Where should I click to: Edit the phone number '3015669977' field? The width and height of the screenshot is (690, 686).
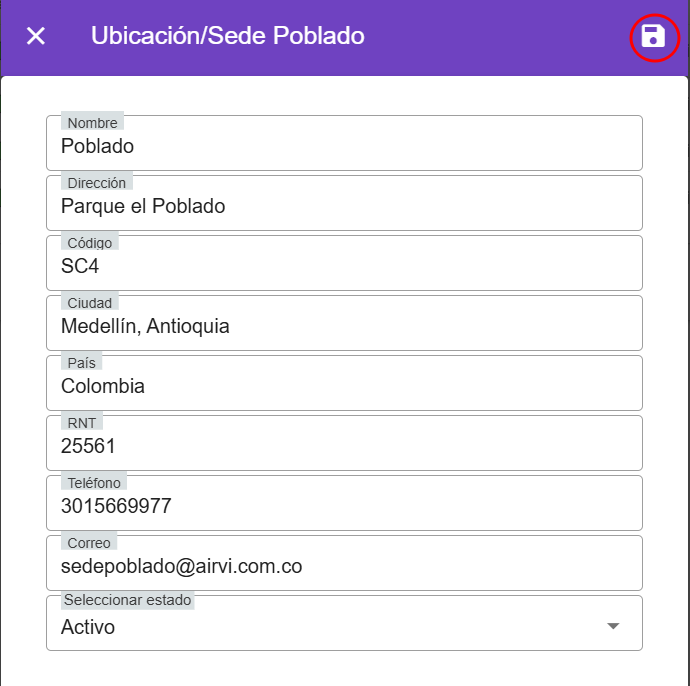coord(344,506)
